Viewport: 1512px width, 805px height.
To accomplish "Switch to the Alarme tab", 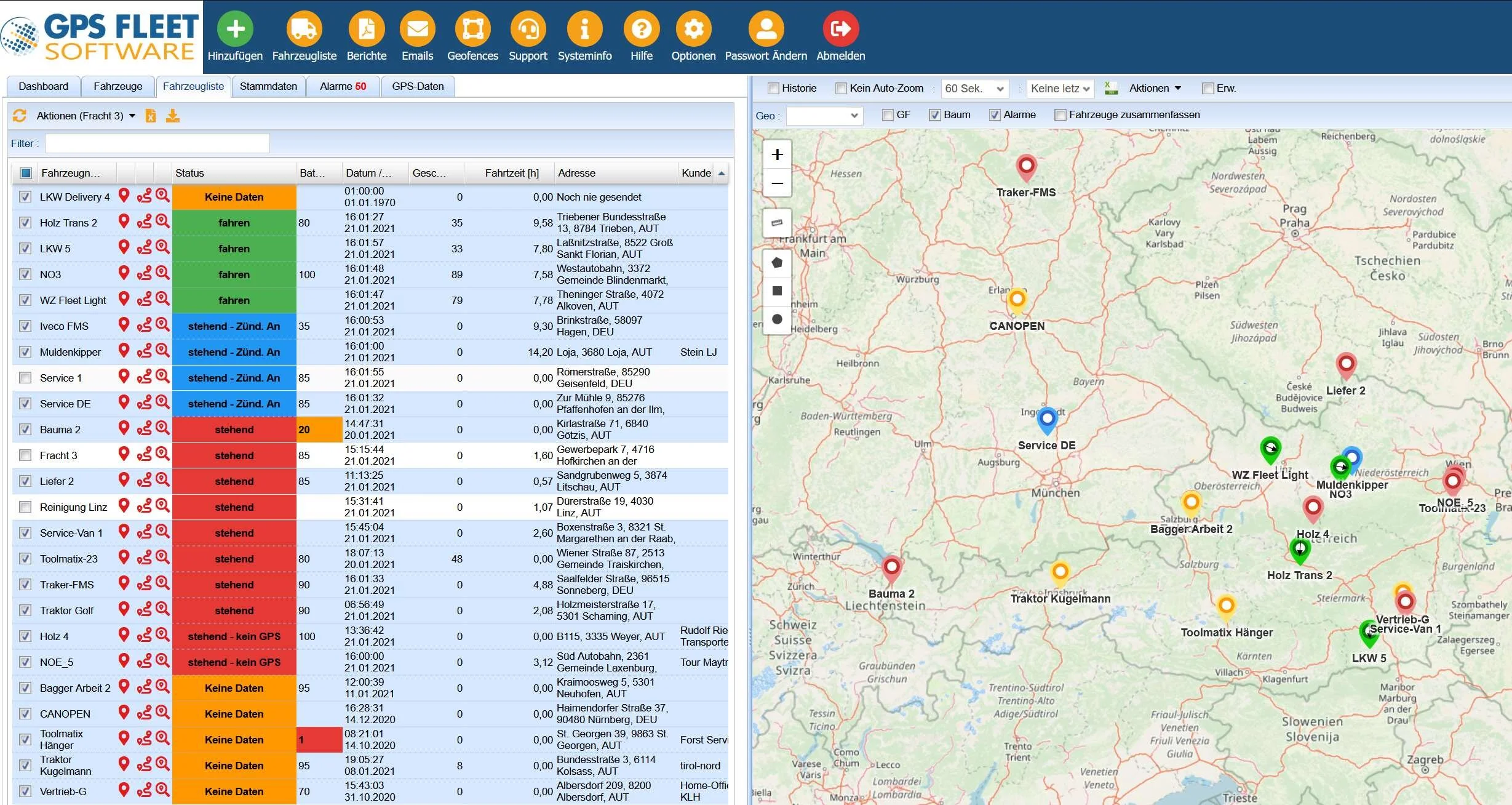I will point(343,86).
